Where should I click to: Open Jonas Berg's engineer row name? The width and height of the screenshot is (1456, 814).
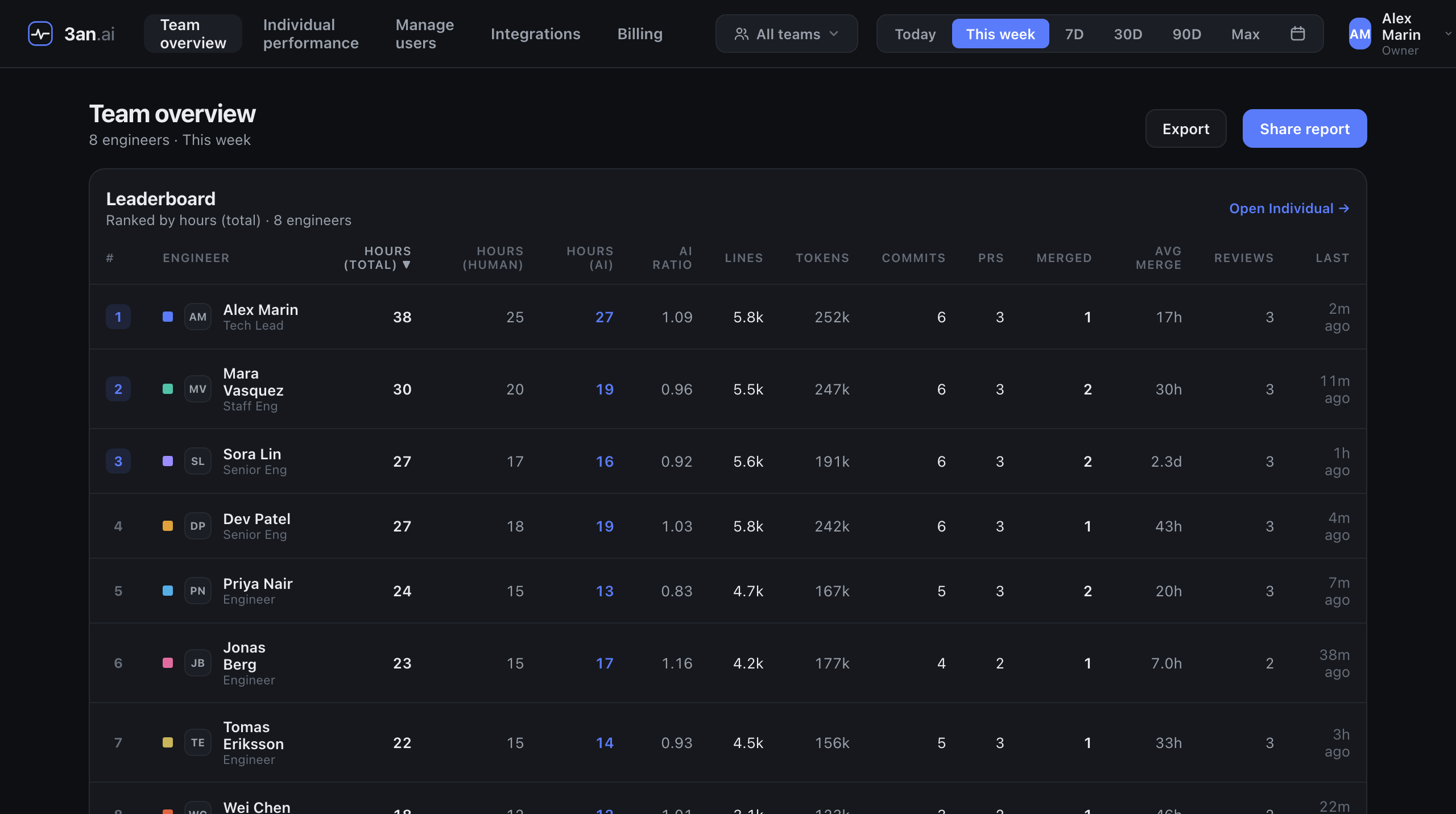244,655
